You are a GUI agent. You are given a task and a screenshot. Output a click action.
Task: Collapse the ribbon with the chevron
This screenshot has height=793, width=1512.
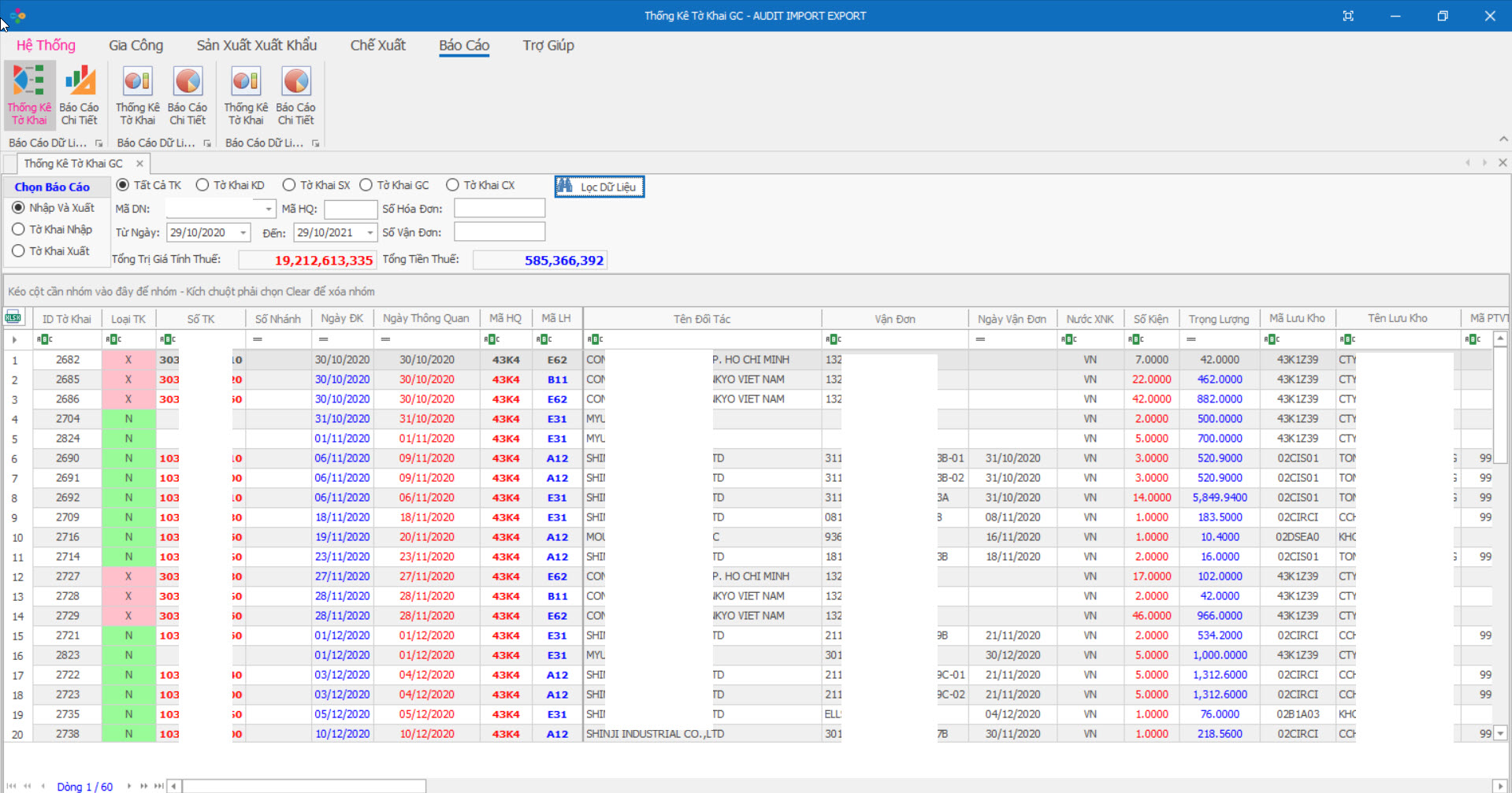1503,139
